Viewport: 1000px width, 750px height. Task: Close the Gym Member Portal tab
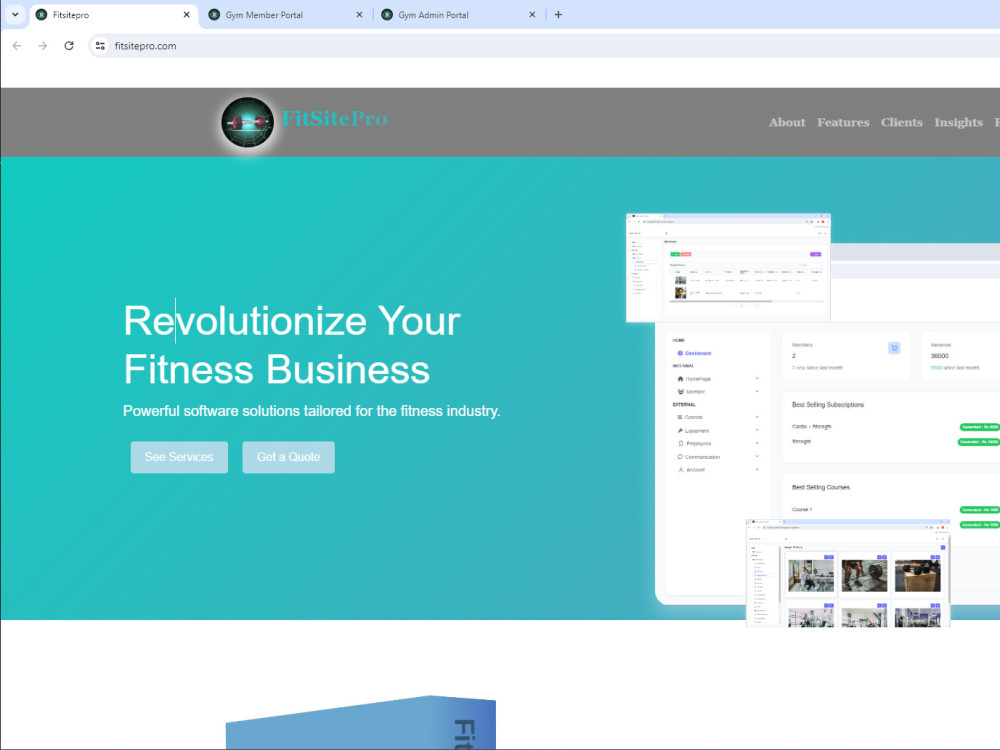coord(359,15)
